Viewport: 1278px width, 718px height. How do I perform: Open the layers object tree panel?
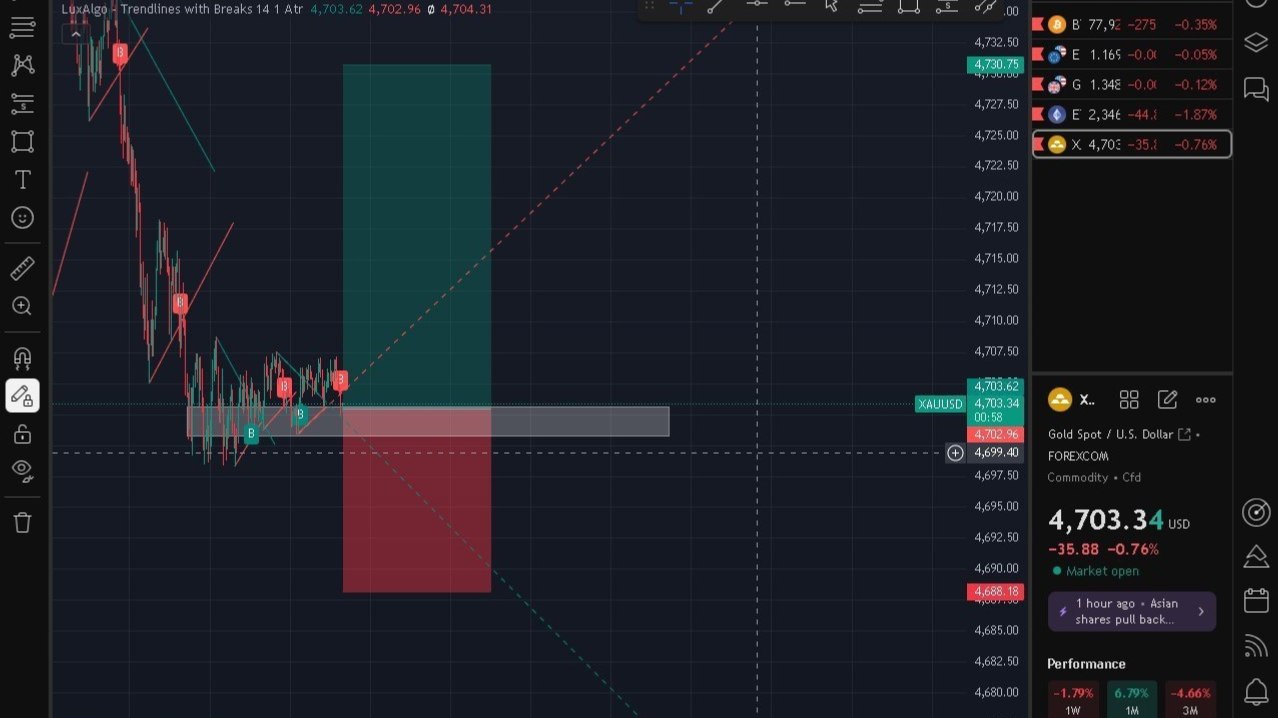(x=1255, y=43)
